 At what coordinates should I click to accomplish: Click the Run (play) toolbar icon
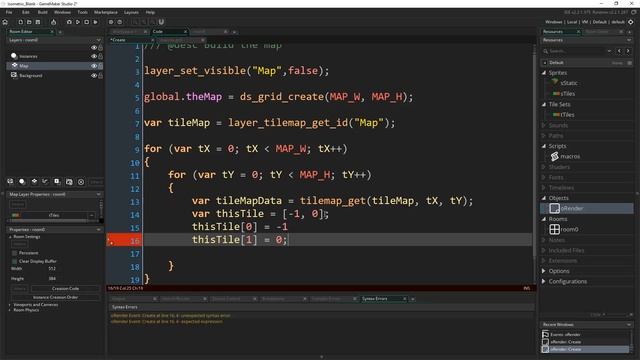coord(78,22)
